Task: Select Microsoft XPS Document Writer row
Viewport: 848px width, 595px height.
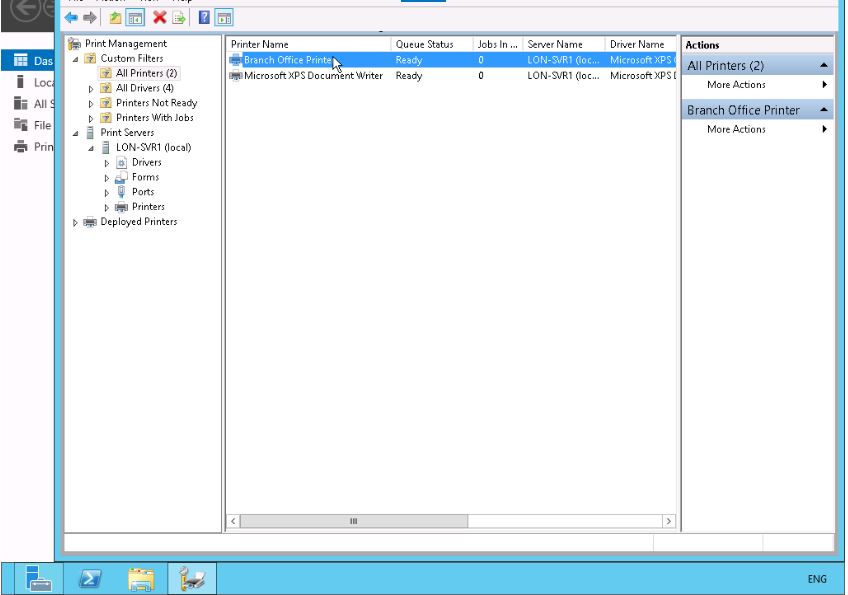Action: pos(452,76)
